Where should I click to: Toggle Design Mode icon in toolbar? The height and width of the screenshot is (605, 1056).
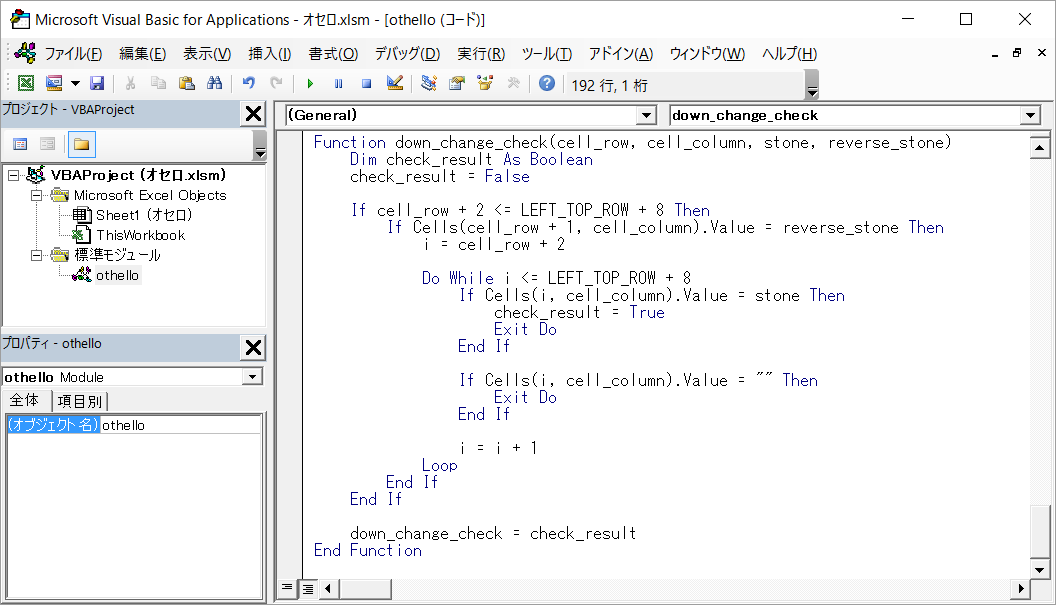[x=394, y=84]
